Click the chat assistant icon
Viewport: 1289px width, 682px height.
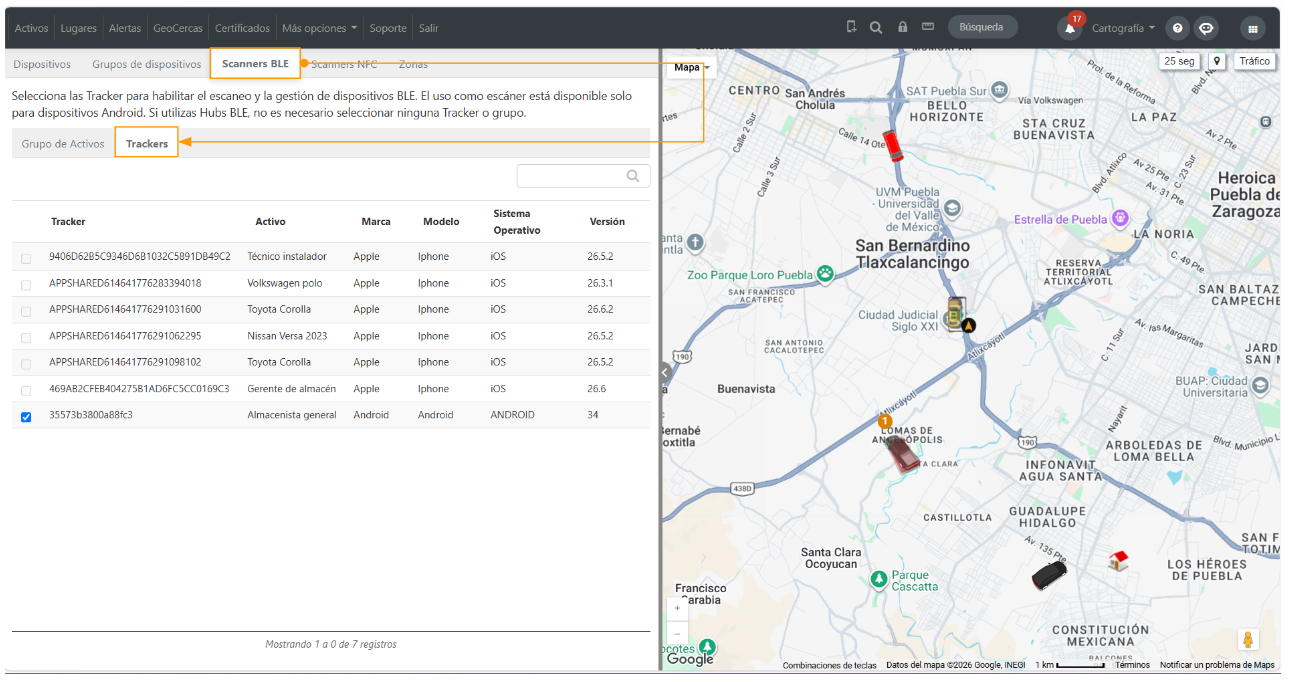pos(1207,28)
